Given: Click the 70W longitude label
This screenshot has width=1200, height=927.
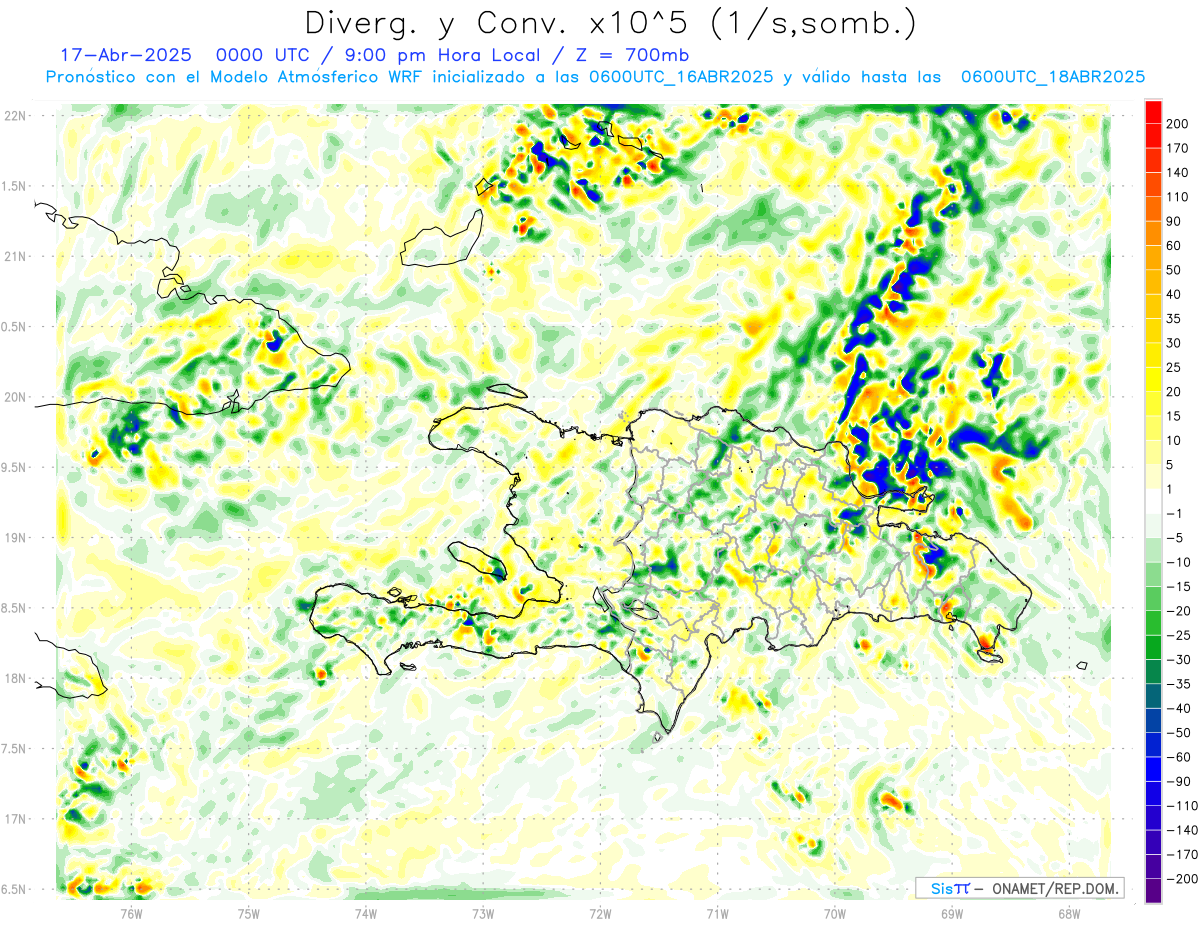Looking at the screenshot, I should point(834,913).
